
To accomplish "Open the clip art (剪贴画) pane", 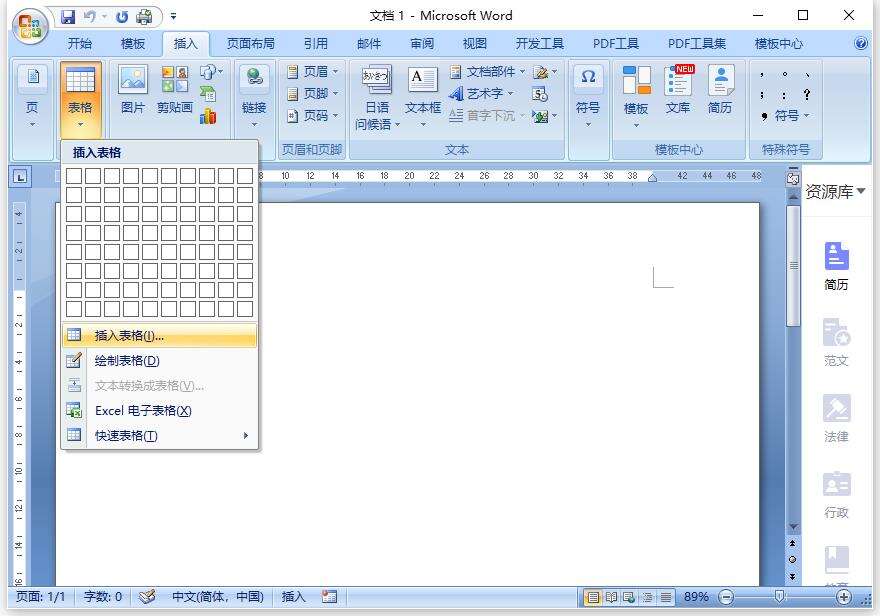I will (x=175, y=90).
